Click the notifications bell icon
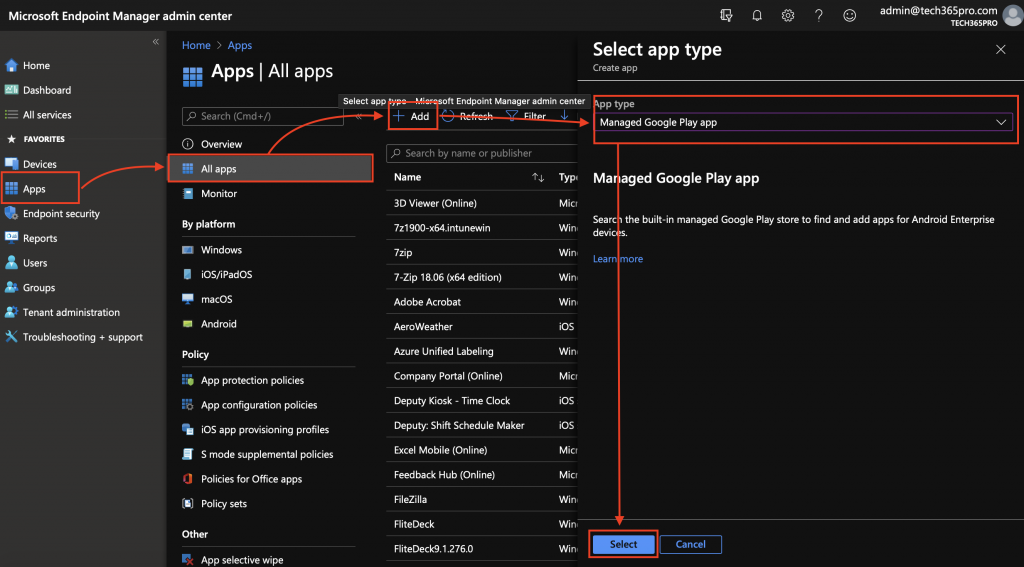Screen dimensions: 1024x567 tap(757, 15)
